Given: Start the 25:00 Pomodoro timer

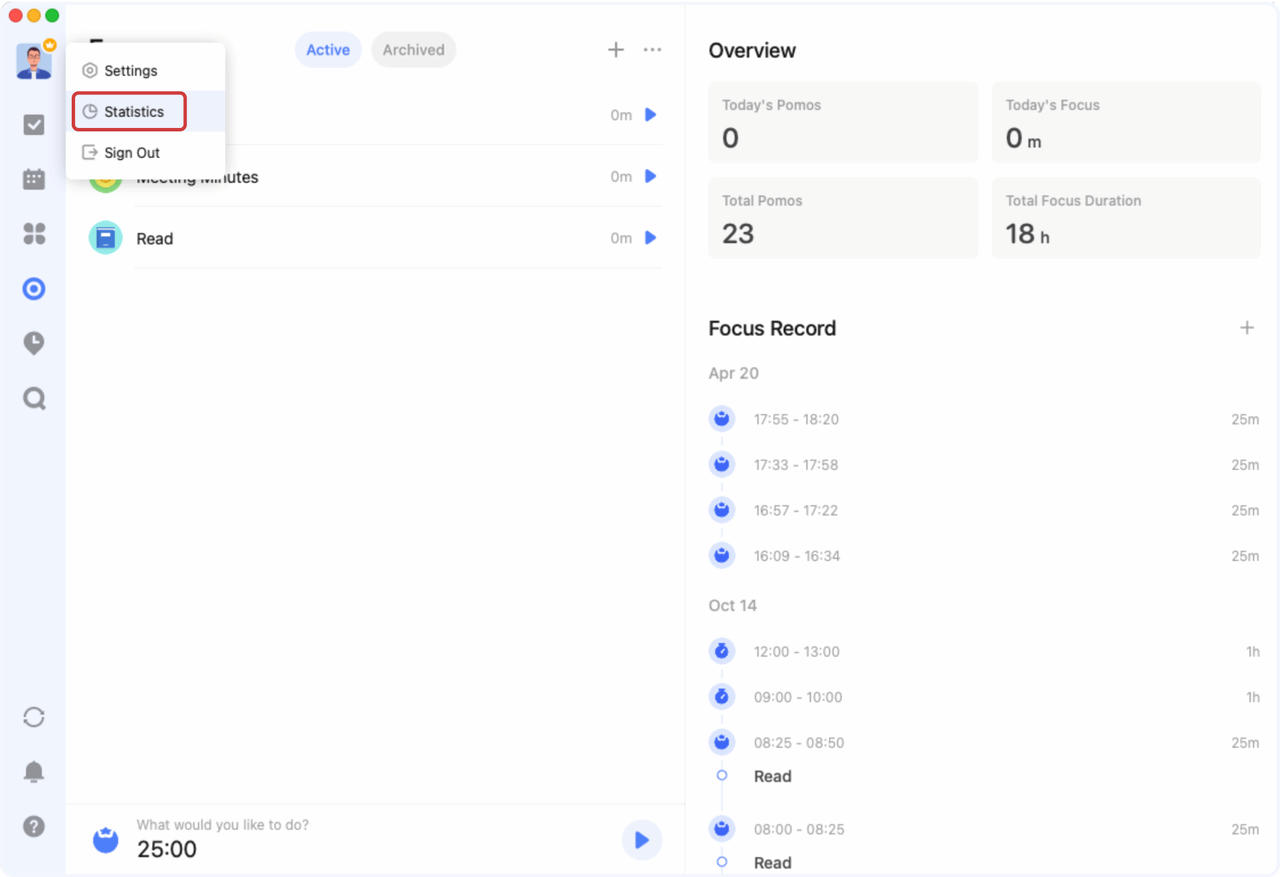Looking at the screenshot, I should pos(641,840).
